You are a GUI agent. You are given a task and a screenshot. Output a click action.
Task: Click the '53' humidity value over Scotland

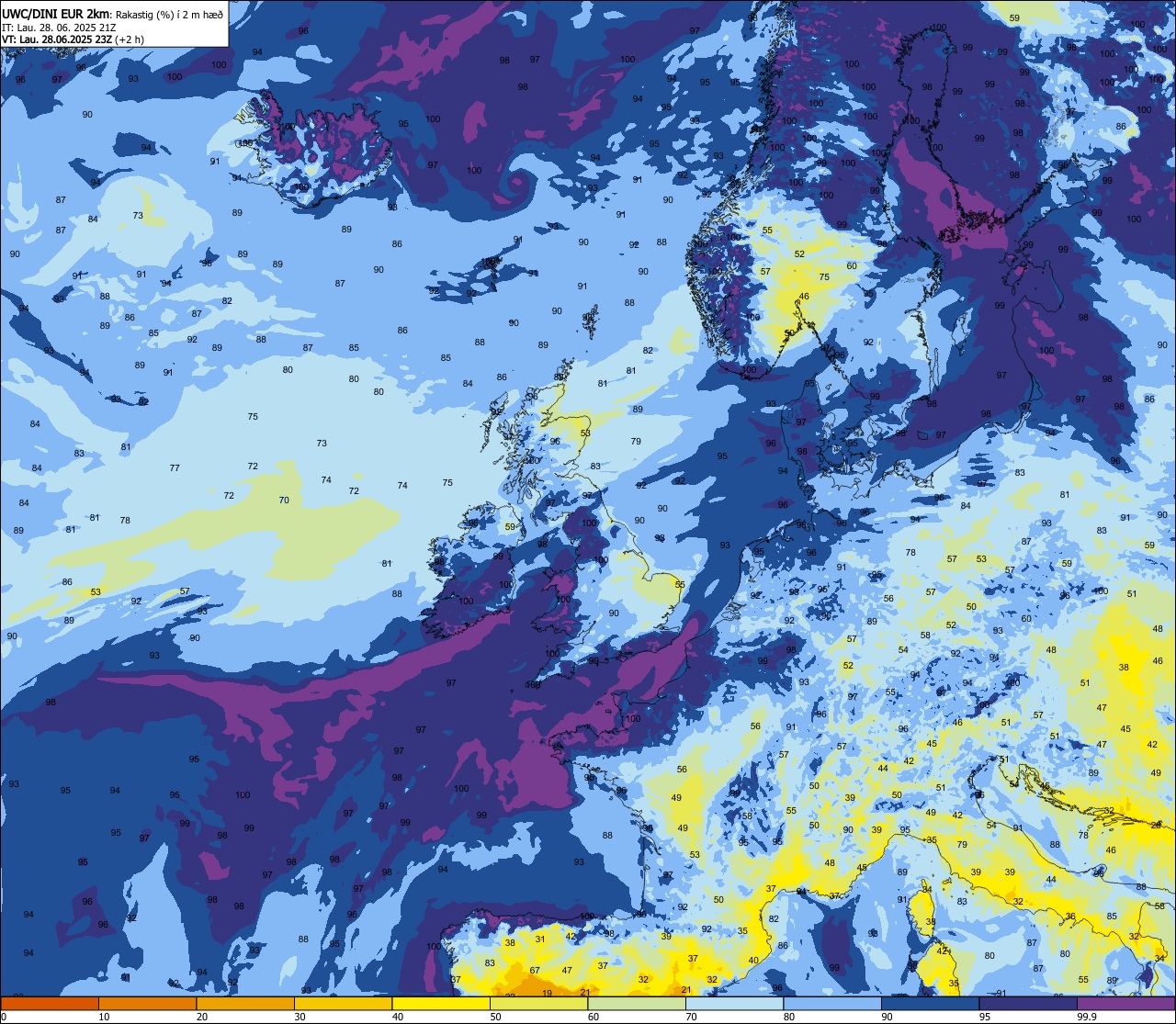[585, 433]
